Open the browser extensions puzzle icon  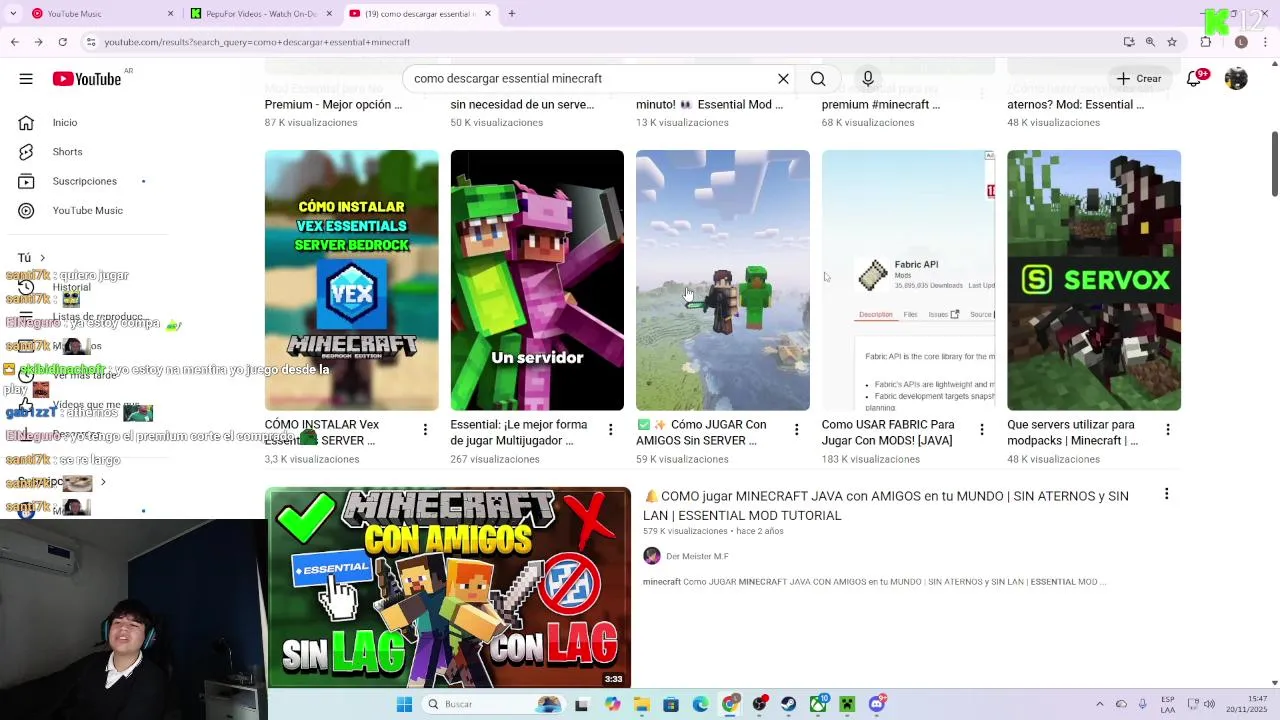coord(1206,42)
